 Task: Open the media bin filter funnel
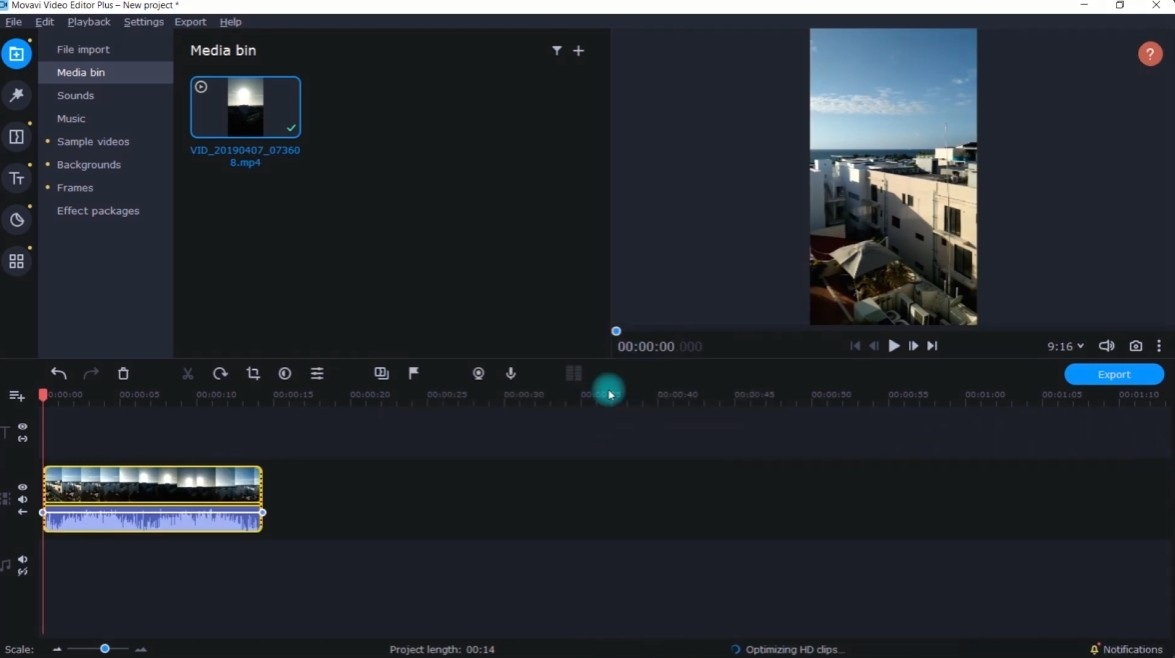point(557,50)
